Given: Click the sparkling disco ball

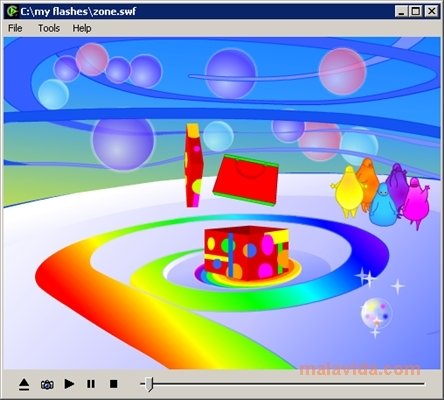Looking at the screenshot, I should (x=376, y=313).
